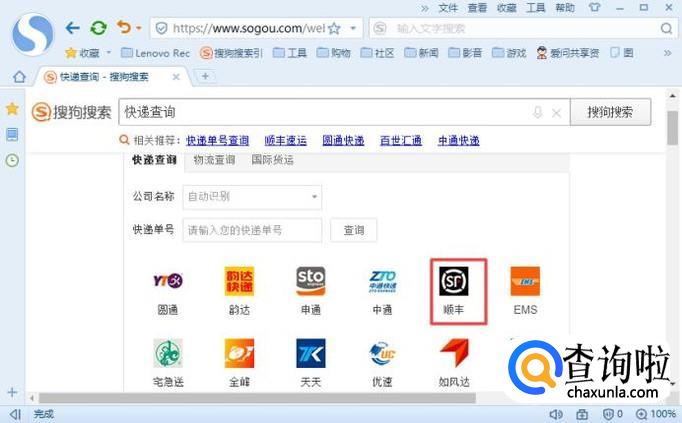Open the address bar history dropdown arrow
The width and height of the screenshot is (682, 423).
tap(352, 28)
